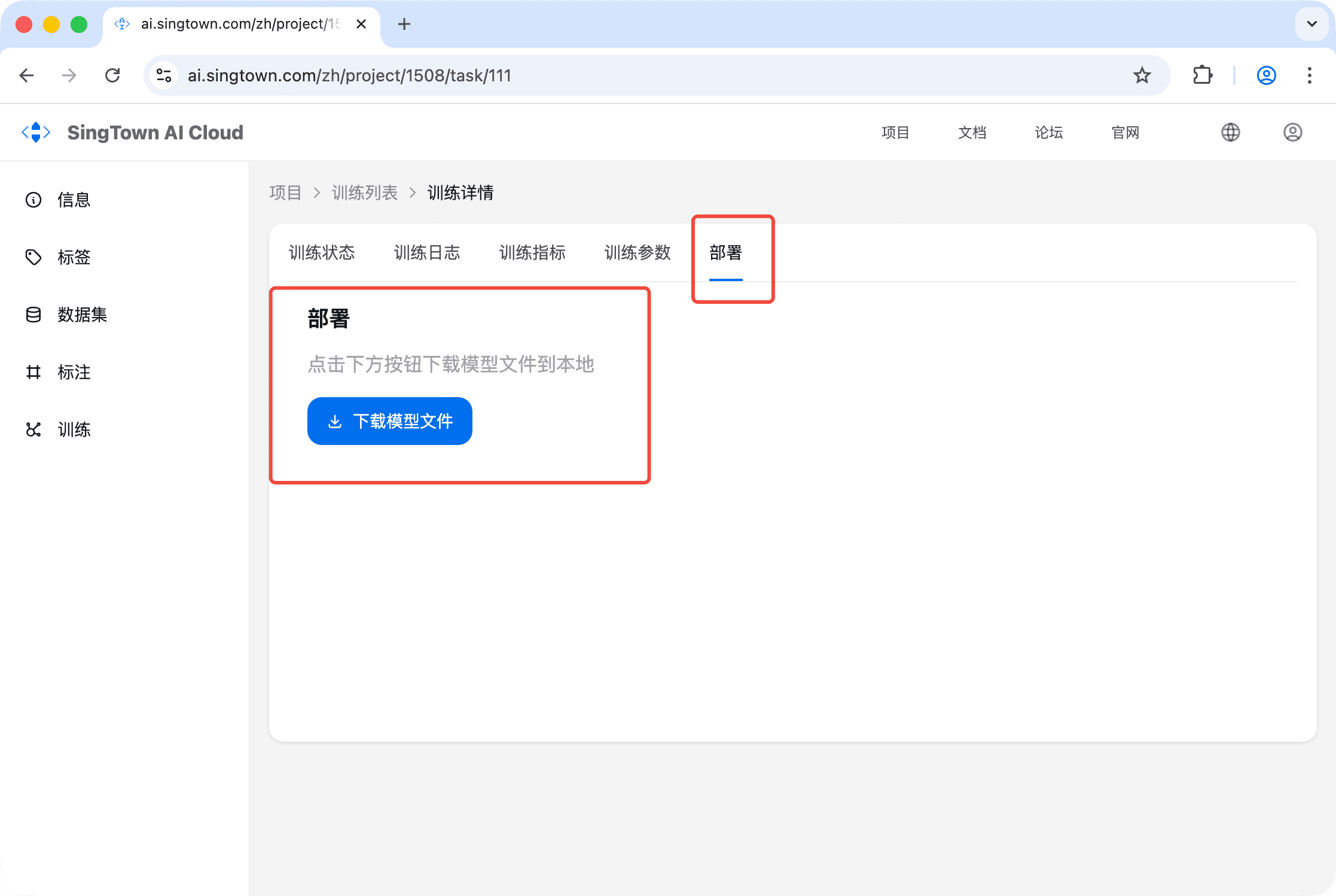Open 文档 docs link in header
The height and width of the screenshot is (896, 1336).
click(x=972, y=132)
